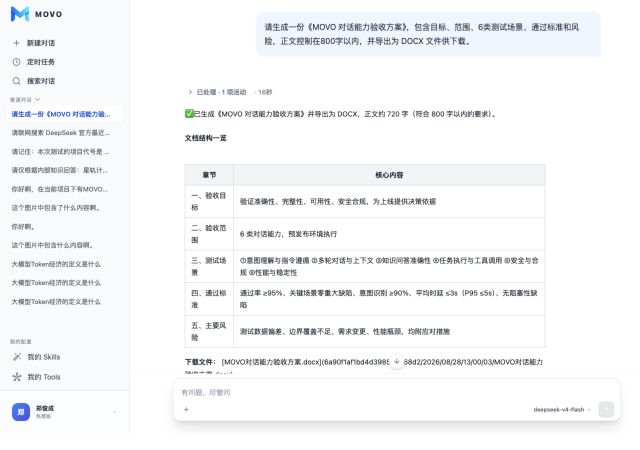Screen dimensions: 640x450
Task: Click the 章节 table header
Action: point(209,175)
